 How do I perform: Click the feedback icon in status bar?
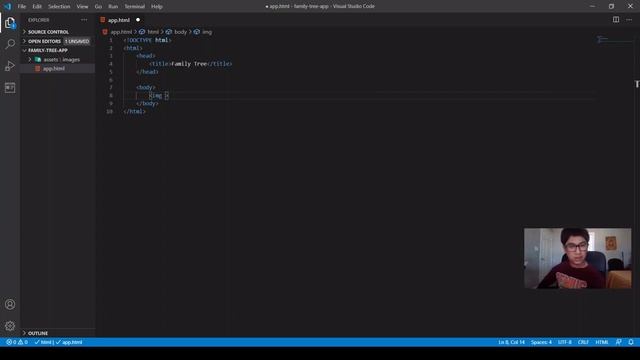pos(618,342)
